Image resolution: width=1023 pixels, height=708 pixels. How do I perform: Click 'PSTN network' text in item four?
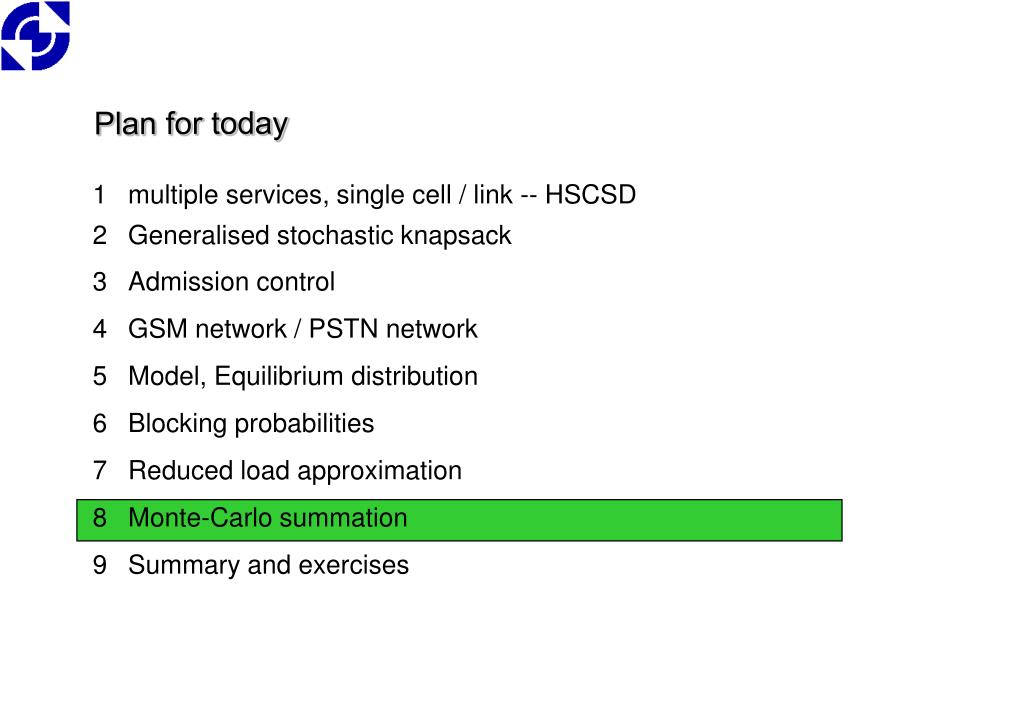(393, 329)
